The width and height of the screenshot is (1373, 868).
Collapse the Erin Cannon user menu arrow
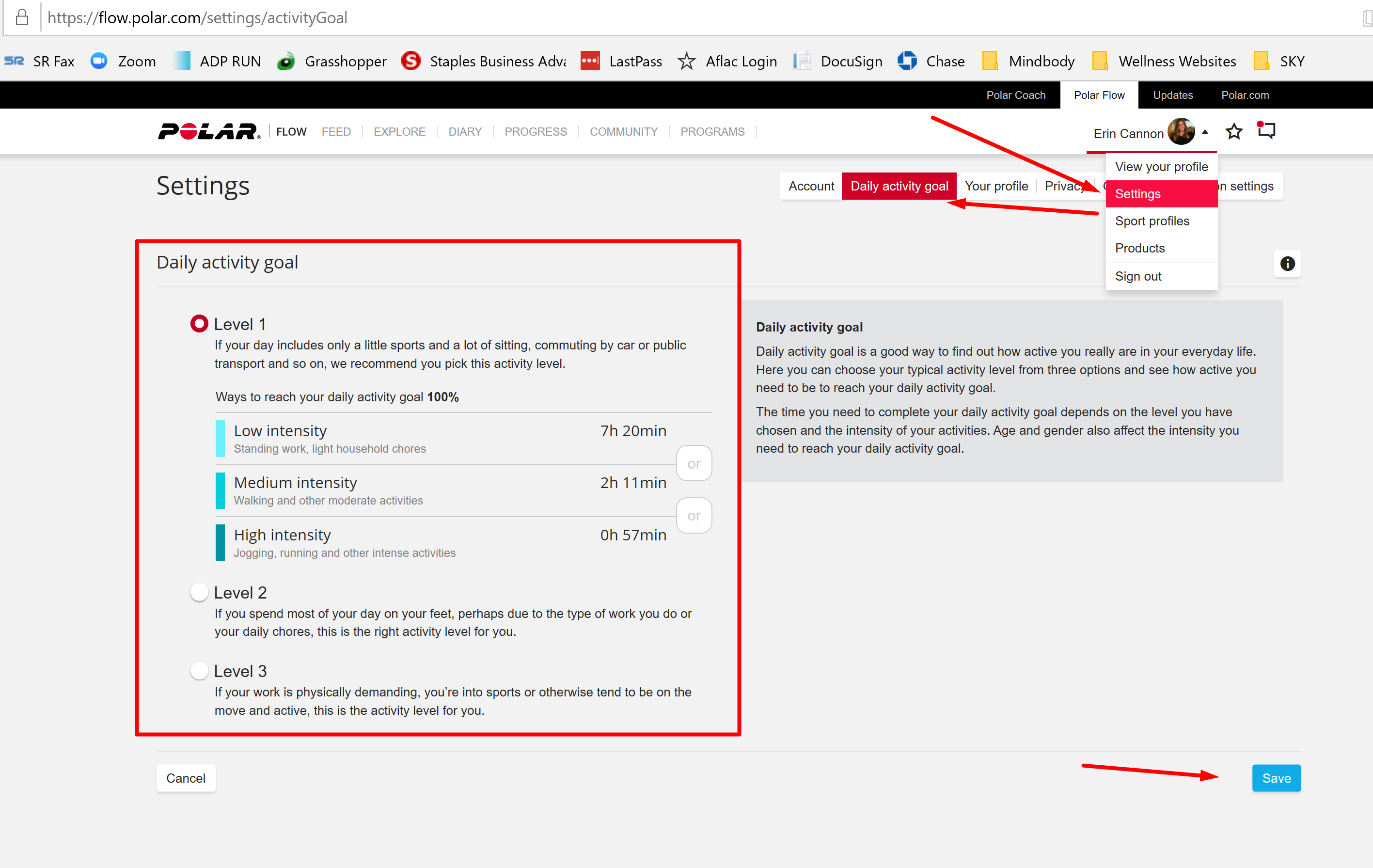click(x=1205, y=132)
